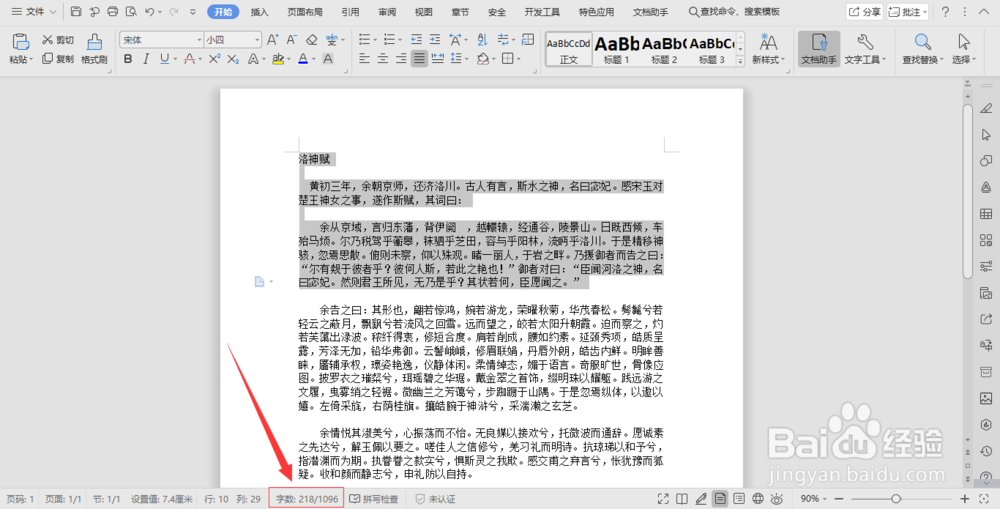Click the pen icon in right sidebar
This screenshot has height=509, width=1000.
coord(986,108)
